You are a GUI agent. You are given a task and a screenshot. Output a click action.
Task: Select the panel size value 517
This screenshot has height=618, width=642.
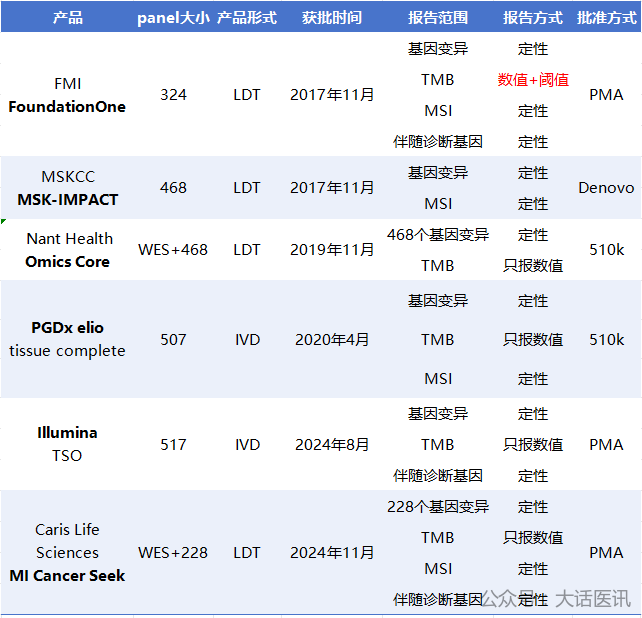point(173,444)
